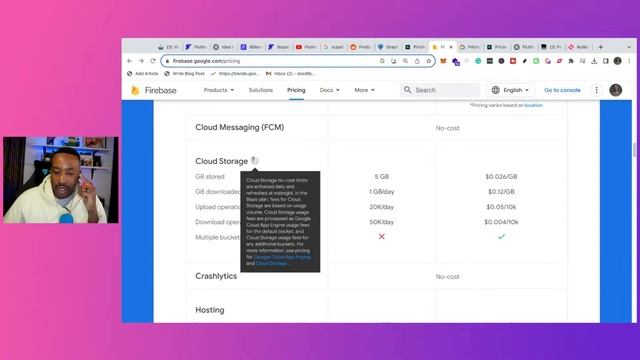Viewport: 640px width, 360px height.
Task: Click the Hosting heading
Action: [x=210, y=310]
